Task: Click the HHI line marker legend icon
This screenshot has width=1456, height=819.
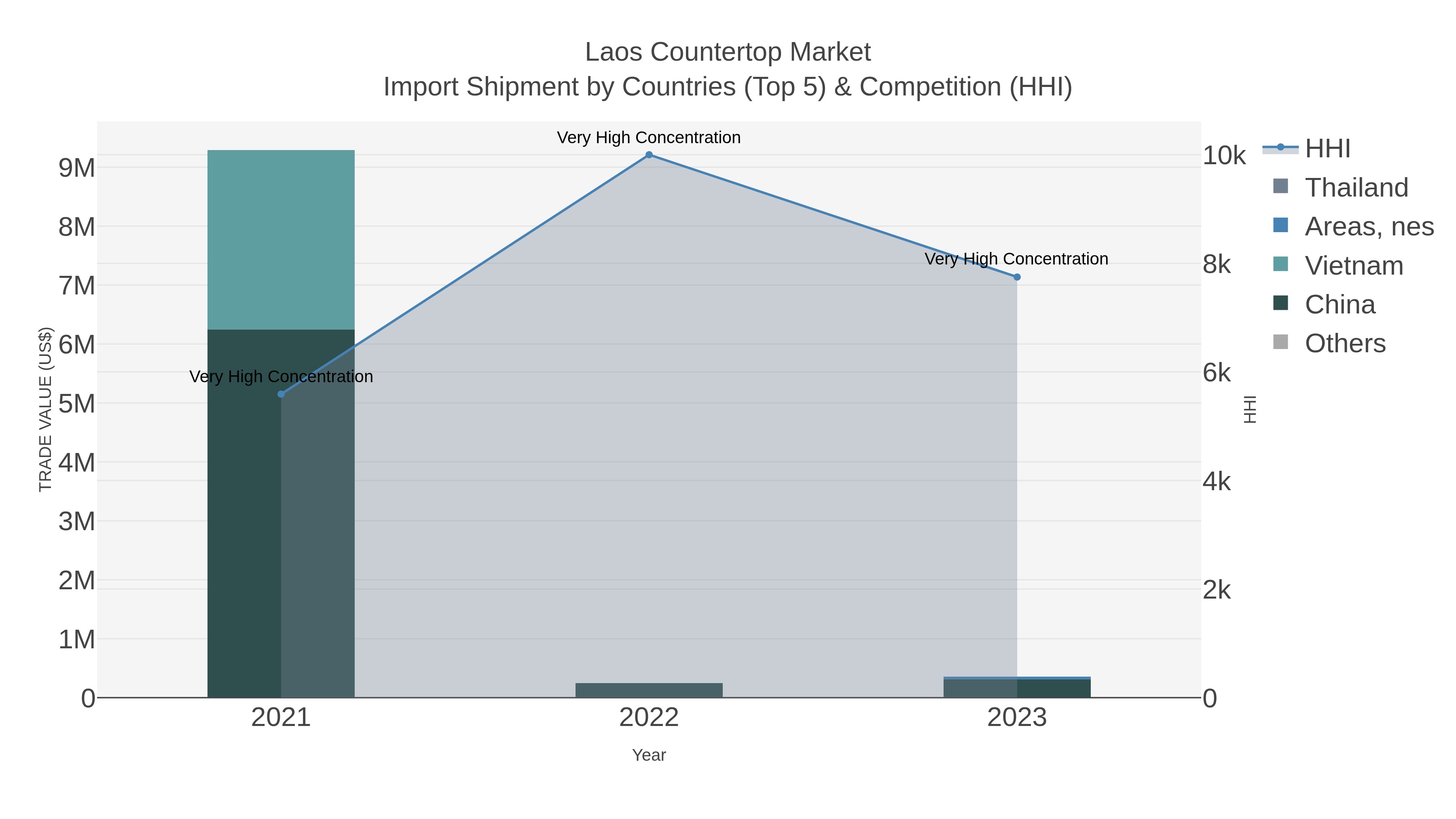Action: tap(1281, 148)
